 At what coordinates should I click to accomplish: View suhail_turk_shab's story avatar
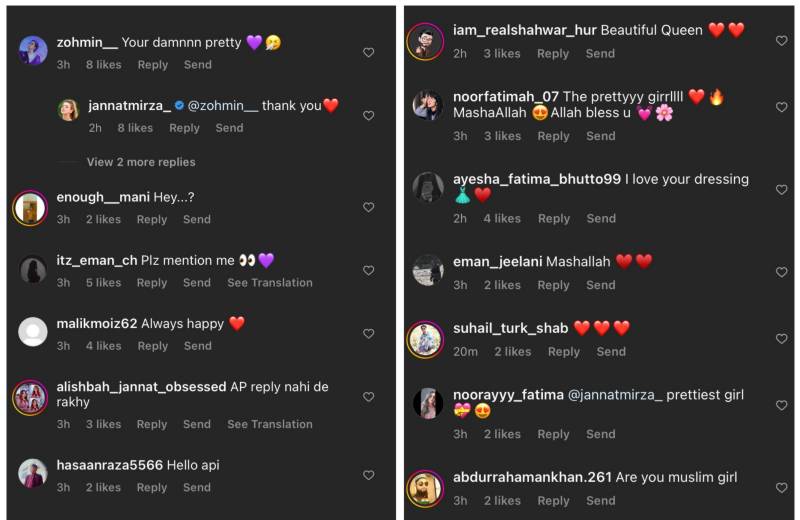[425, 339]
